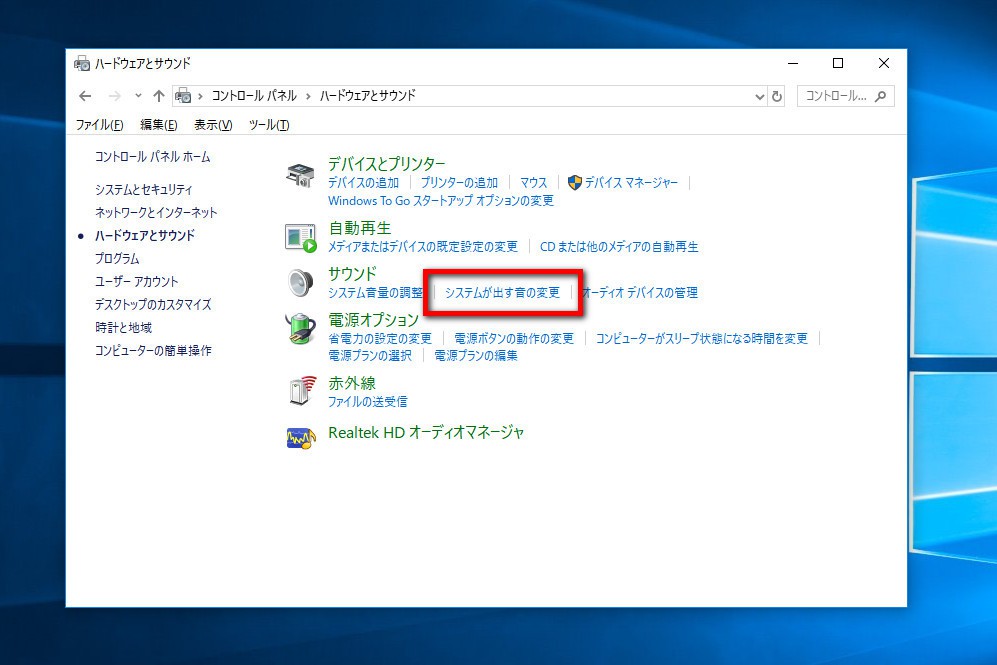Click the Power Options battery icon
The width and height of the screenshot is (997, 665).
click(300, 330)
